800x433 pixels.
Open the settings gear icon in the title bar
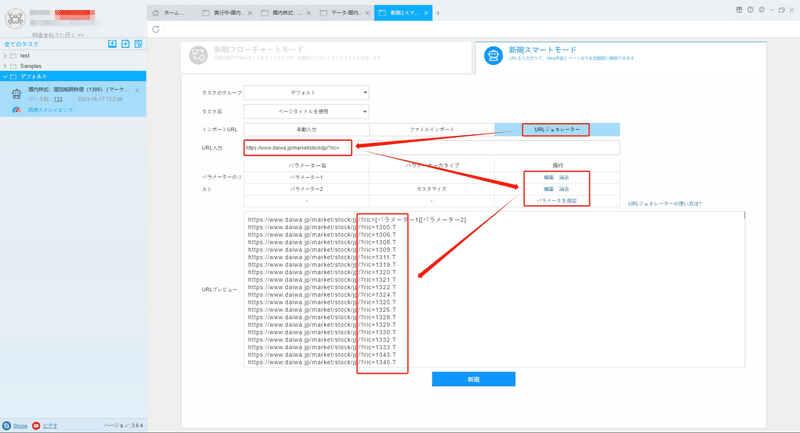761,10
